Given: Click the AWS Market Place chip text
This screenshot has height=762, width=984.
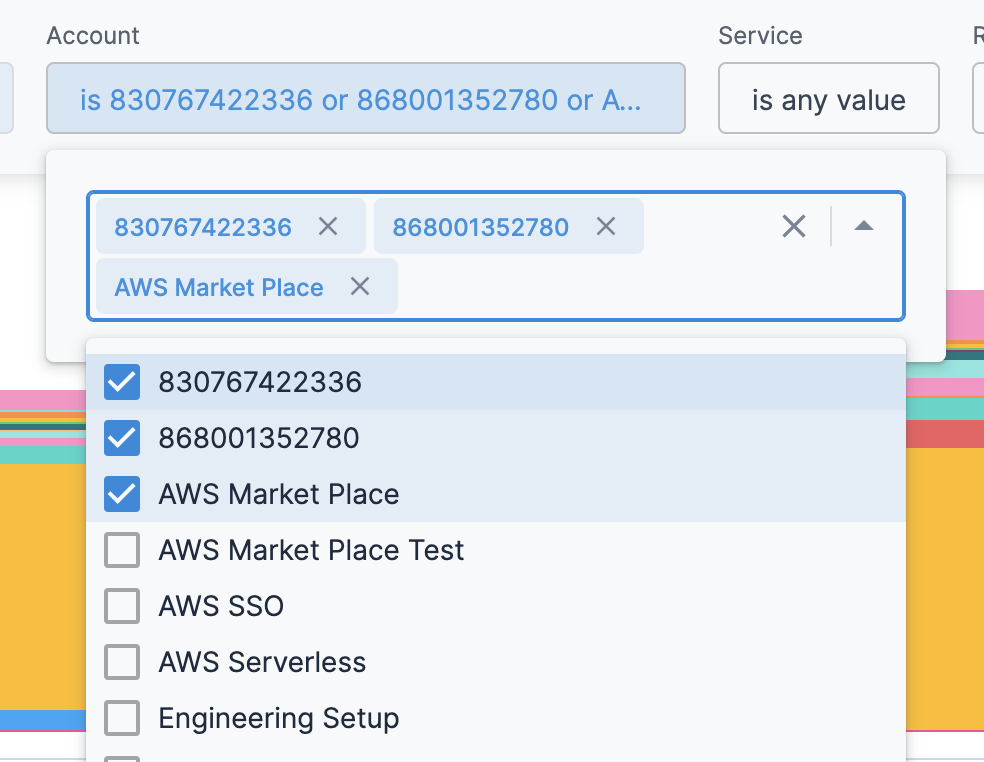Looking at the screenshot, I should pos(219,287).
